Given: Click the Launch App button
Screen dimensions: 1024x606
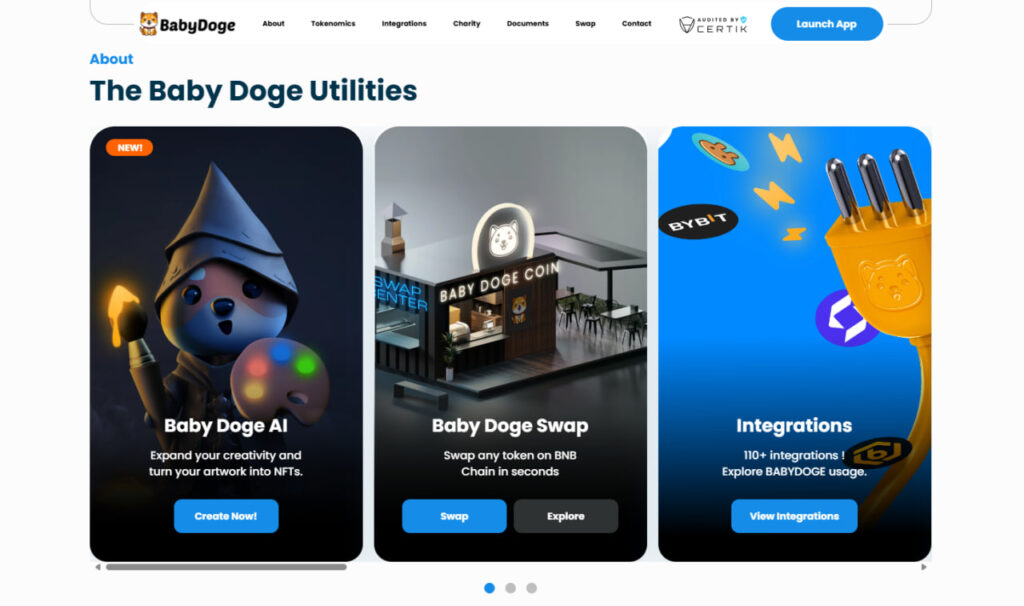Looking at the screenshot, I should [827, 24].
